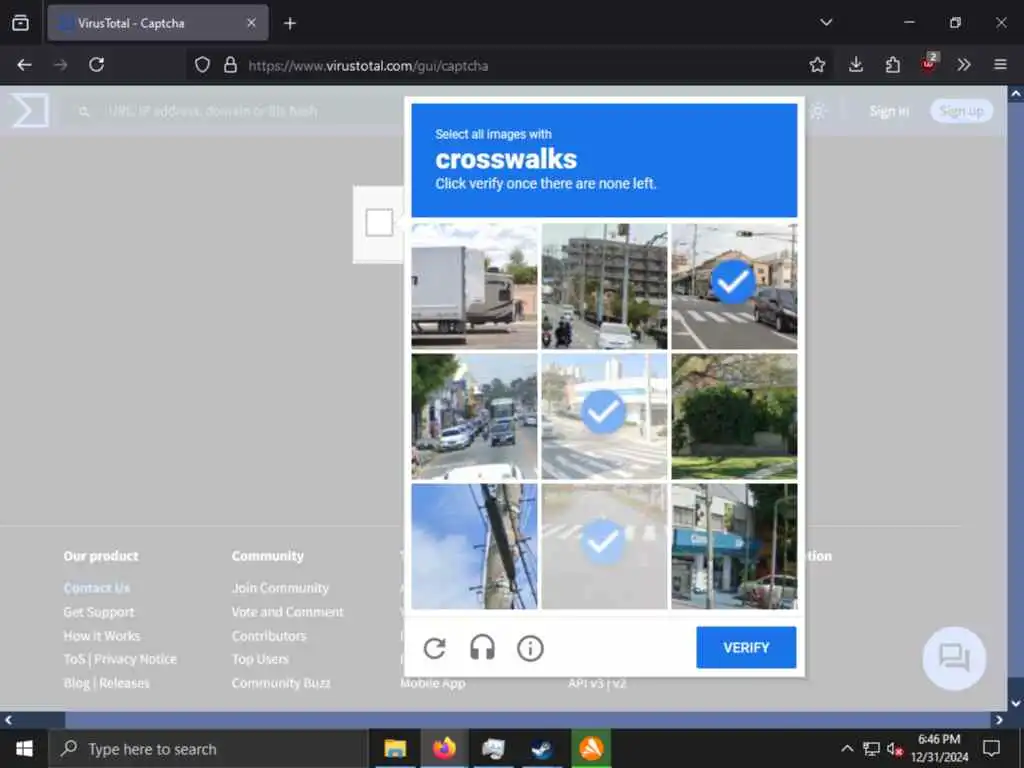
Task: Open Join Community link
Action: [280, 588]
